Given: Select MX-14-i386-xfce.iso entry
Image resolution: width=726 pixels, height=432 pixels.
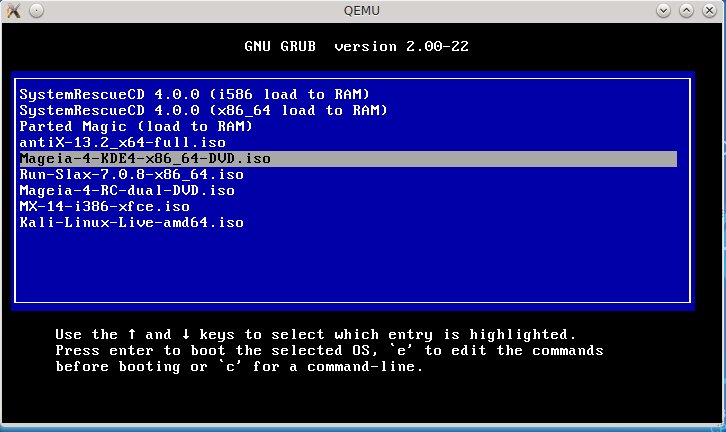Looking at the screenshot, I should pos(105,207).
